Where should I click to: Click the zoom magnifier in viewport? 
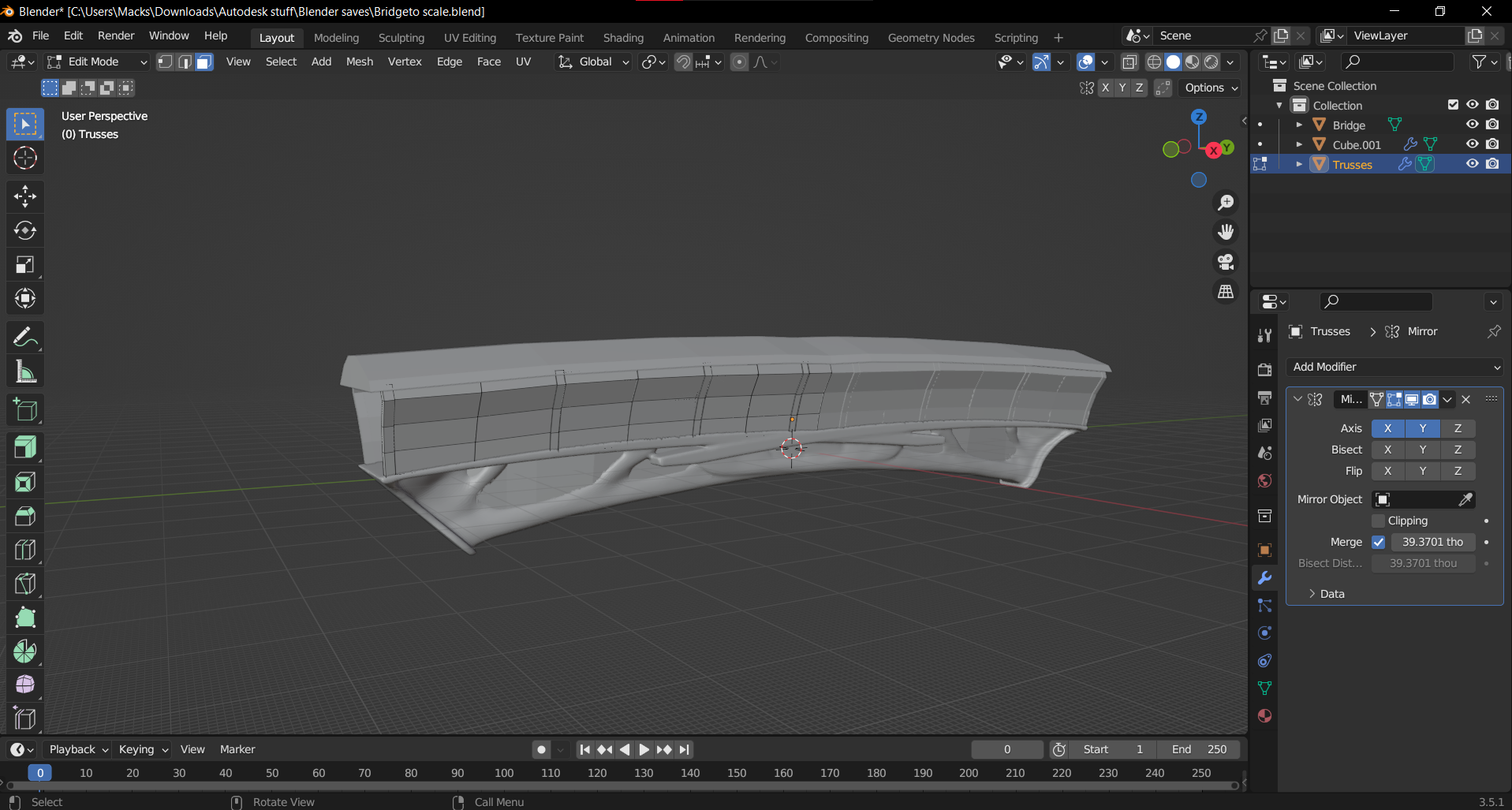(x=1226, y=203)
